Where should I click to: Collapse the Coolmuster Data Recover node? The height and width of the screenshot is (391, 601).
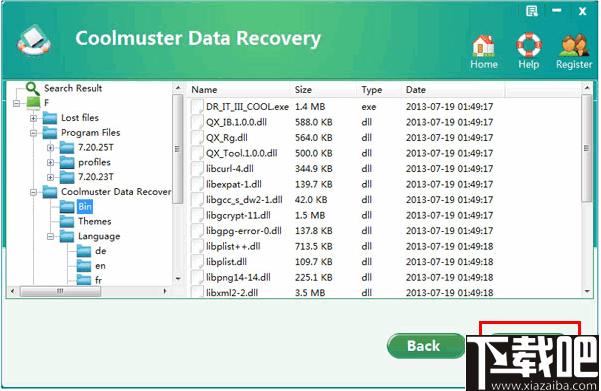tap(33, 192)
